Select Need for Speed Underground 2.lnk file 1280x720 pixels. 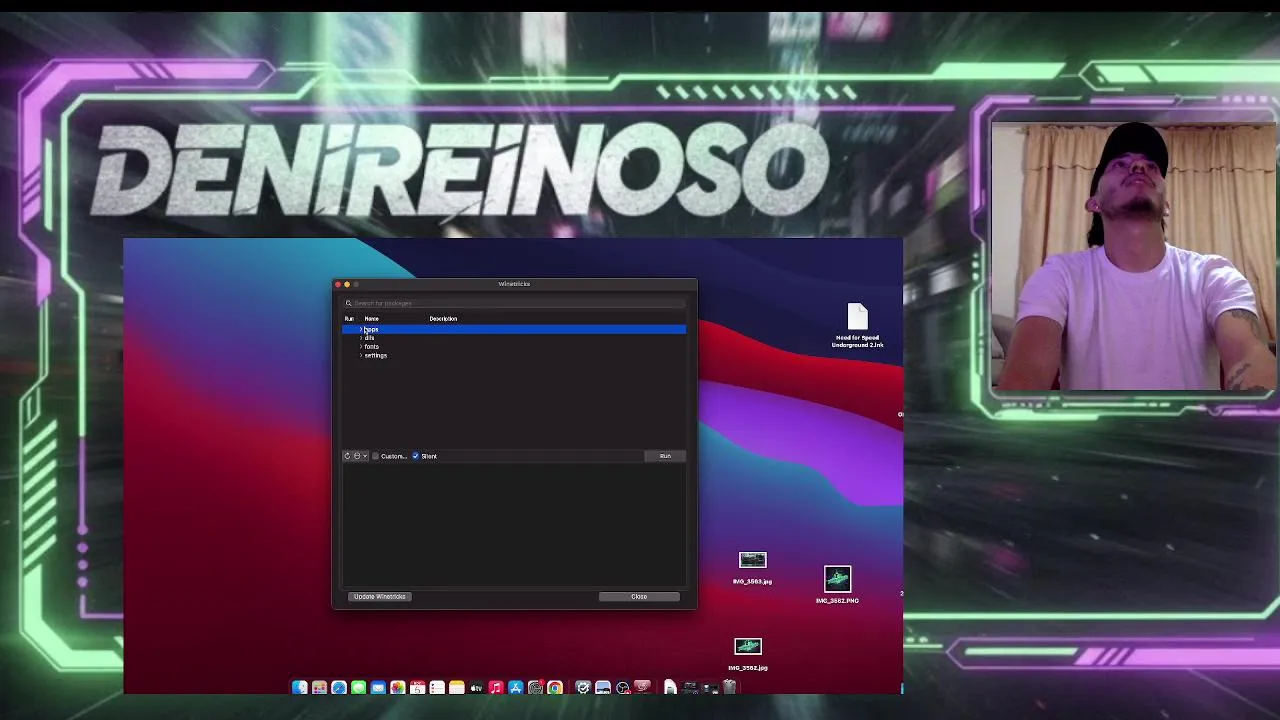pyautogui.click(x=857, y=326)
